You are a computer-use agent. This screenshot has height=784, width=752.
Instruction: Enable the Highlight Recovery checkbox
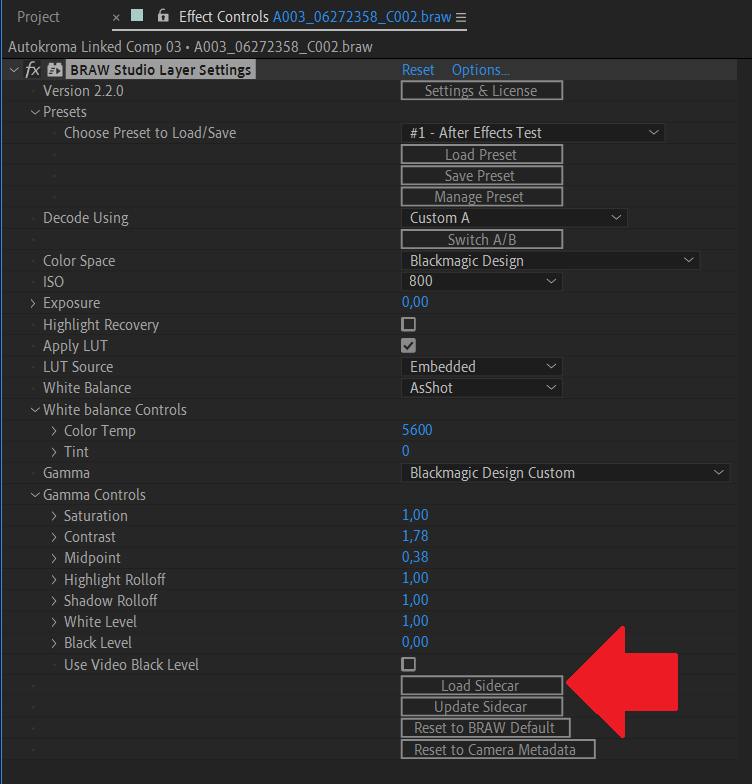pos(408,325)
